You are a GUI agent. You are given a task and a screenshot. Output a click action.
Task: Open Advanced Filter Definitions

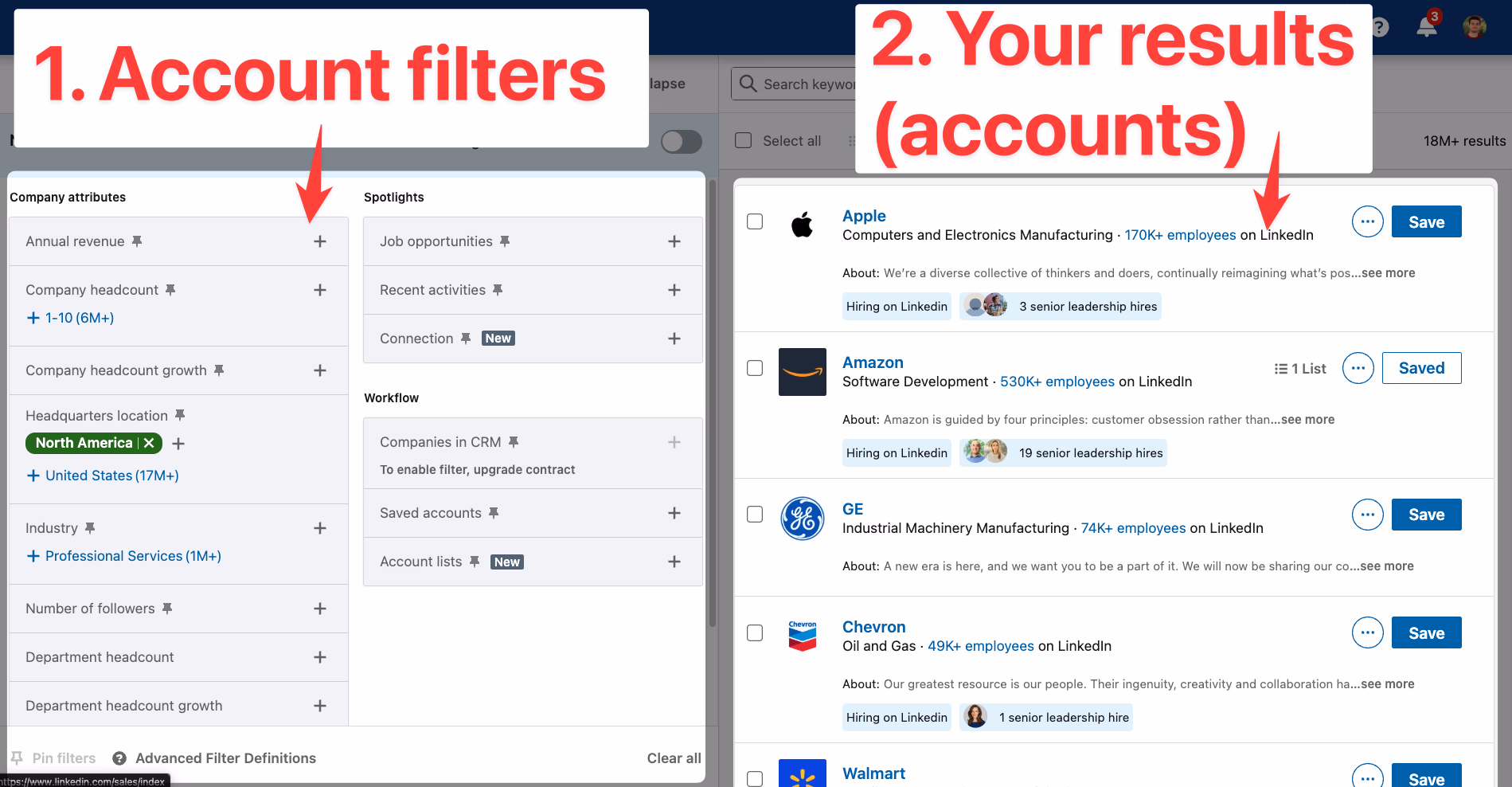225,758
